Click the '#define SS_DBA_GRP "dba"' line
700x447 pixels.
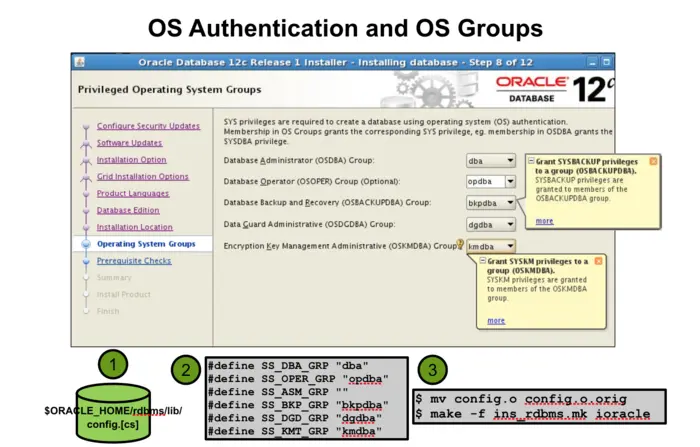pyautogui.click(x=288, y=366)
